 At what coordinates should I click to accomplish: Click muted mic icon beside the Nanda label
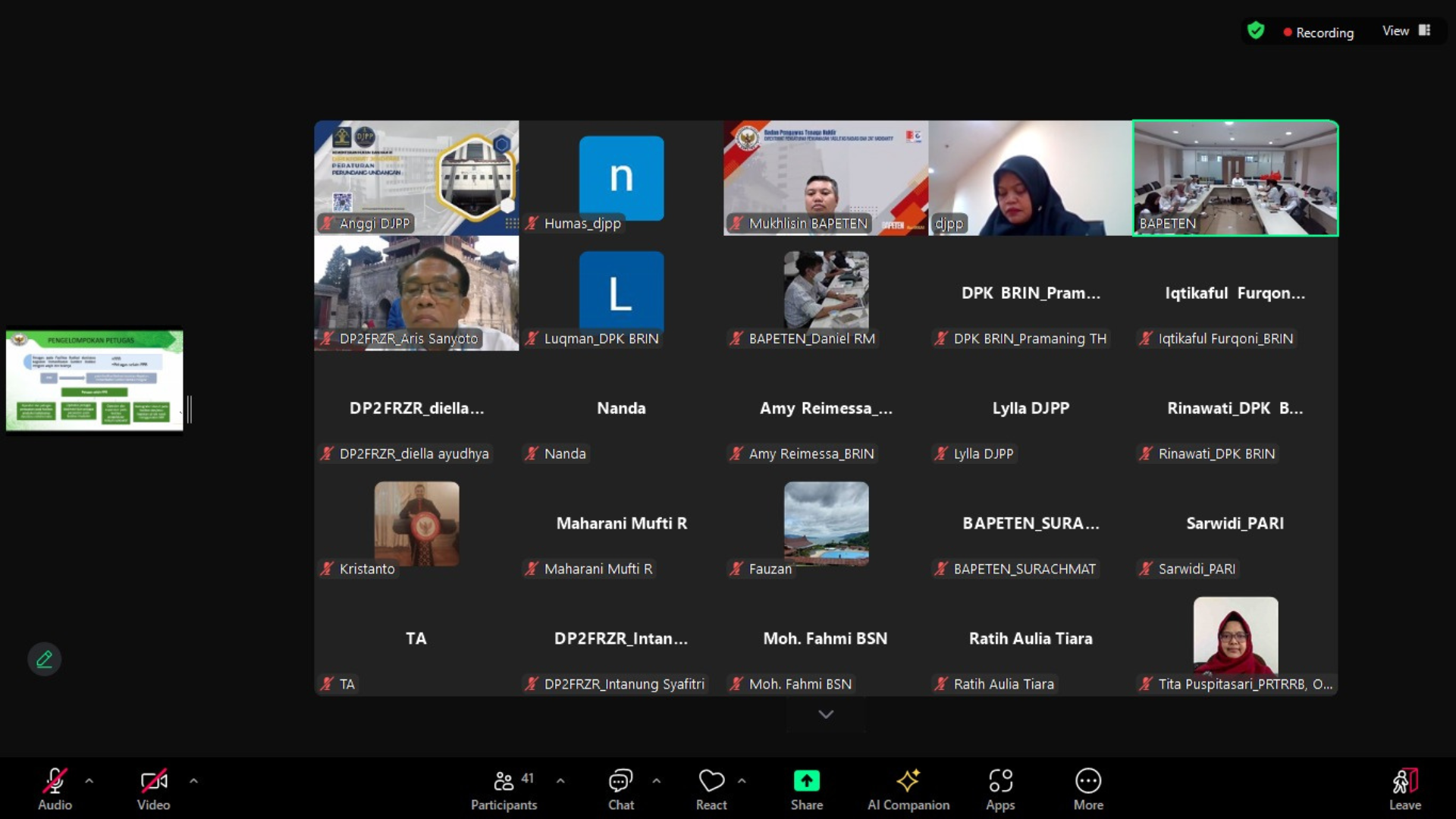point(532,453)
